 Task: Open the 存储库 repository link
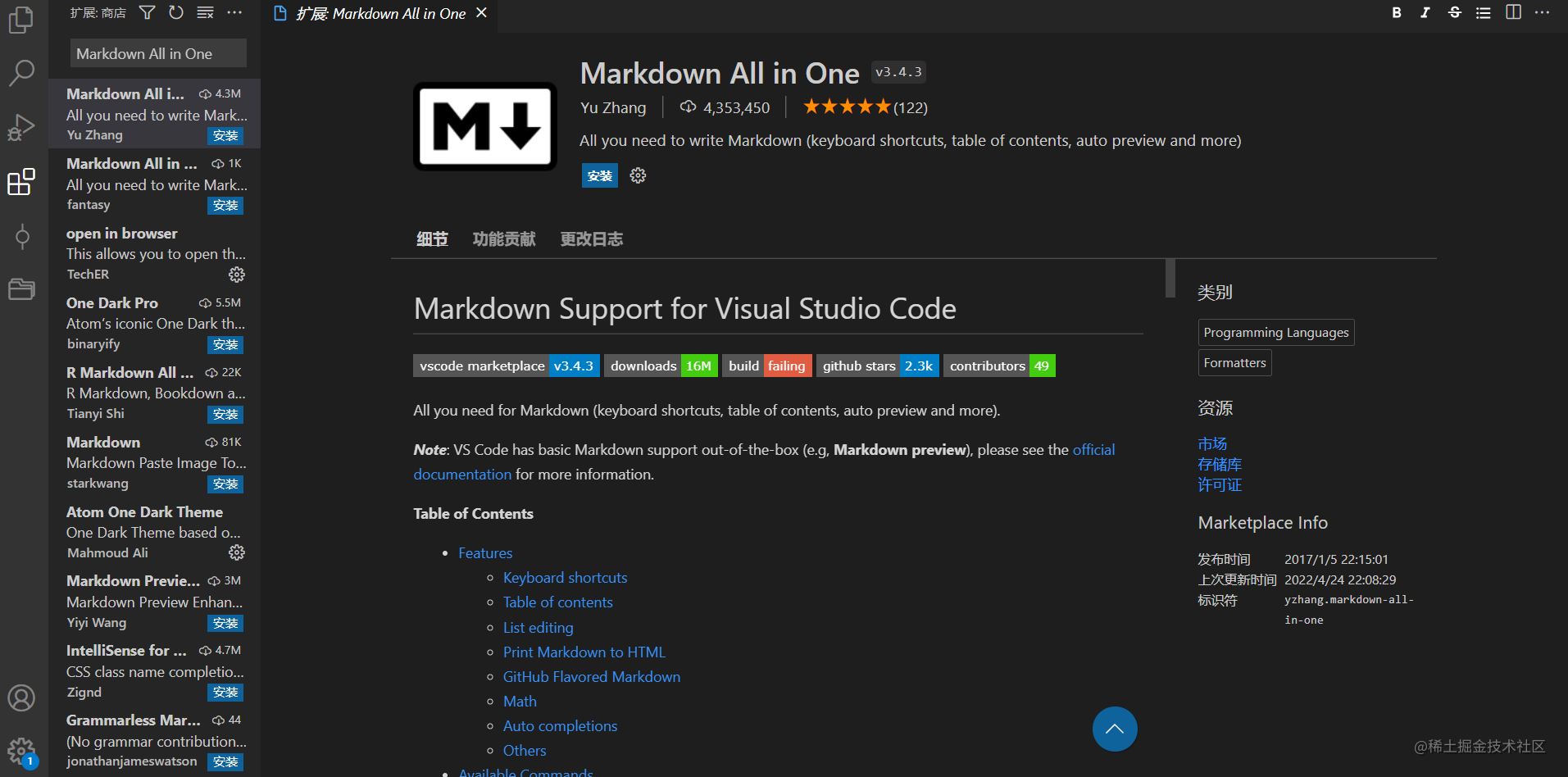[1220, 464]
